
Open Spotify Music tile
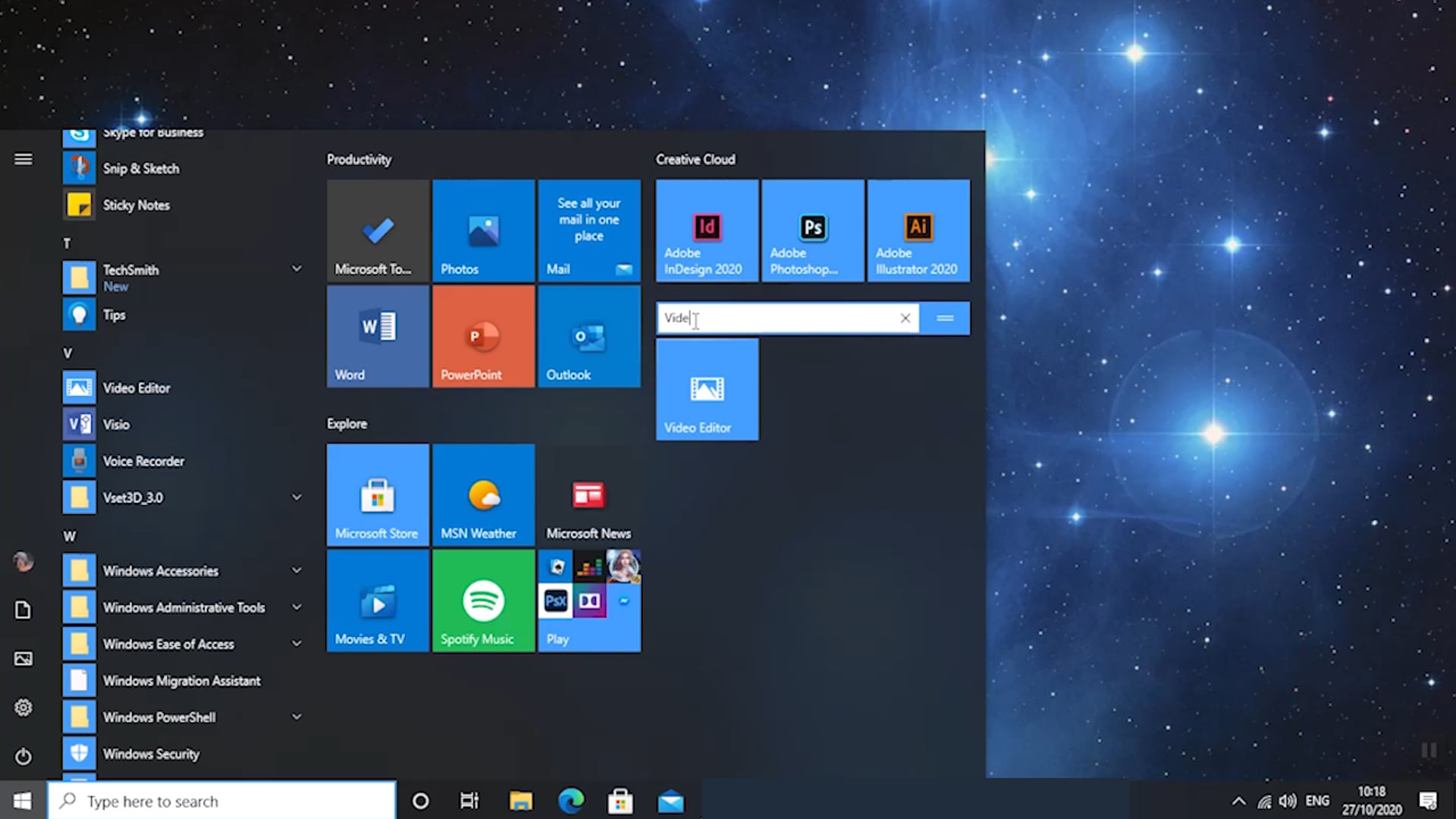[x=484, y=599]
